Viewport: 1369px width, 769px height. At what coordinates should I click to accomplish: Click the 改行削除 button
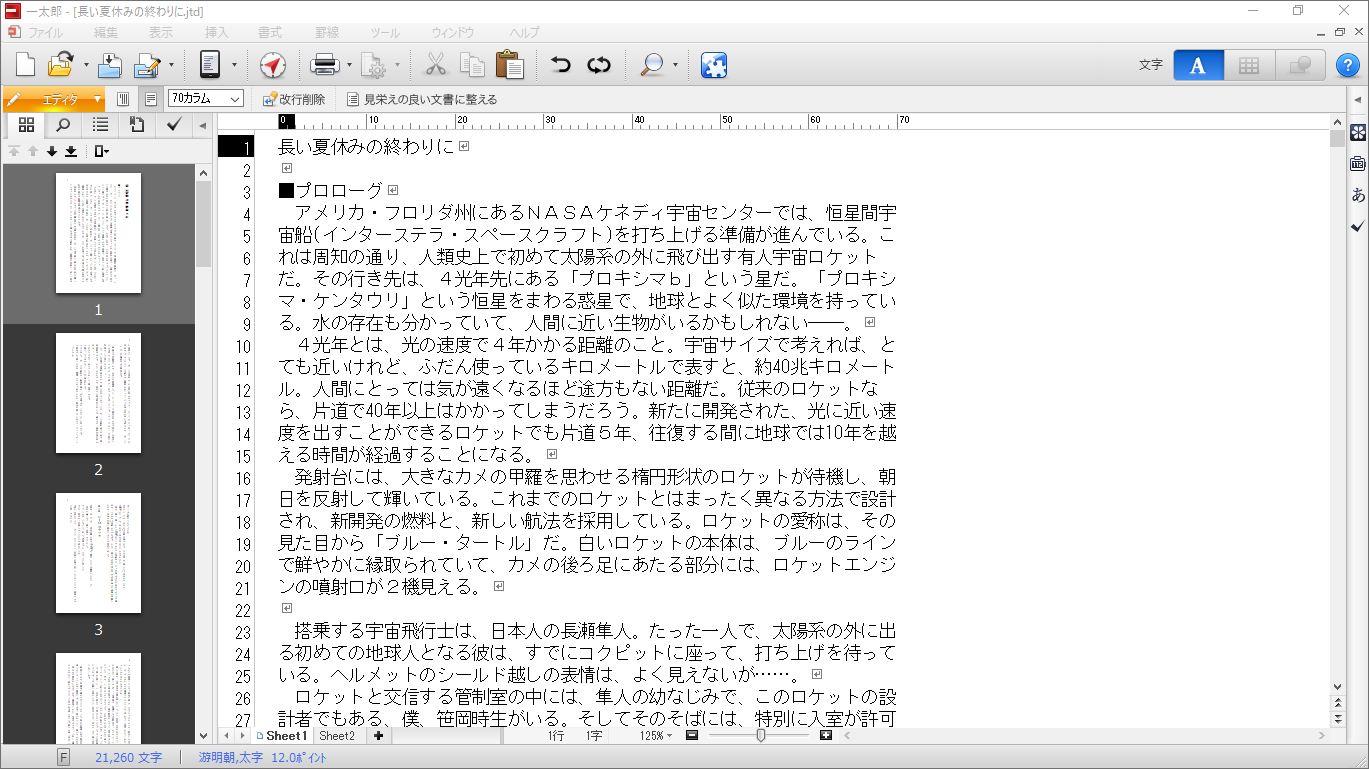click(x=294, y=99)
